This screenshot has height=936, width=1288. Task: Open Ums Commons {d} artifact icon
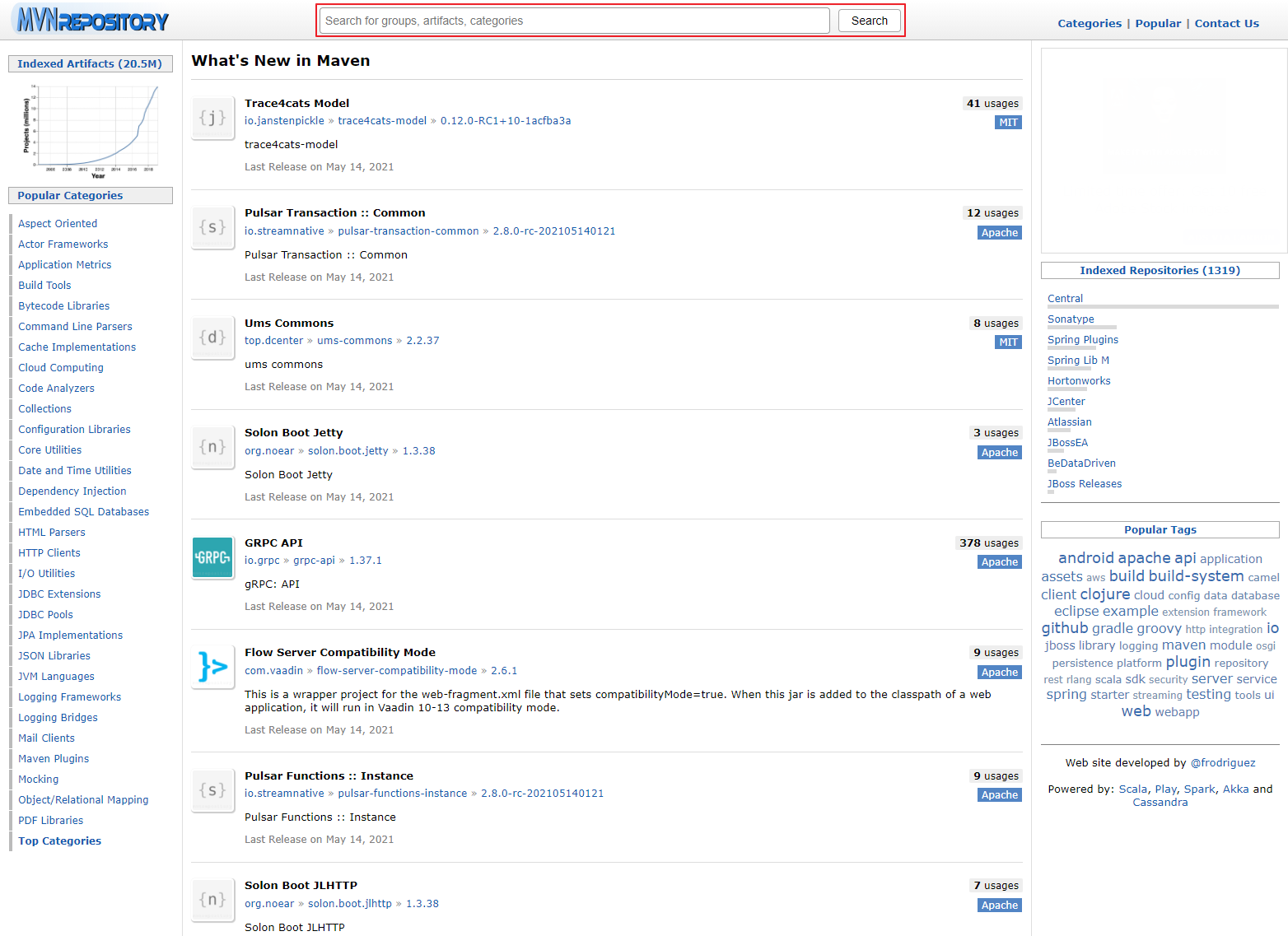212,338
